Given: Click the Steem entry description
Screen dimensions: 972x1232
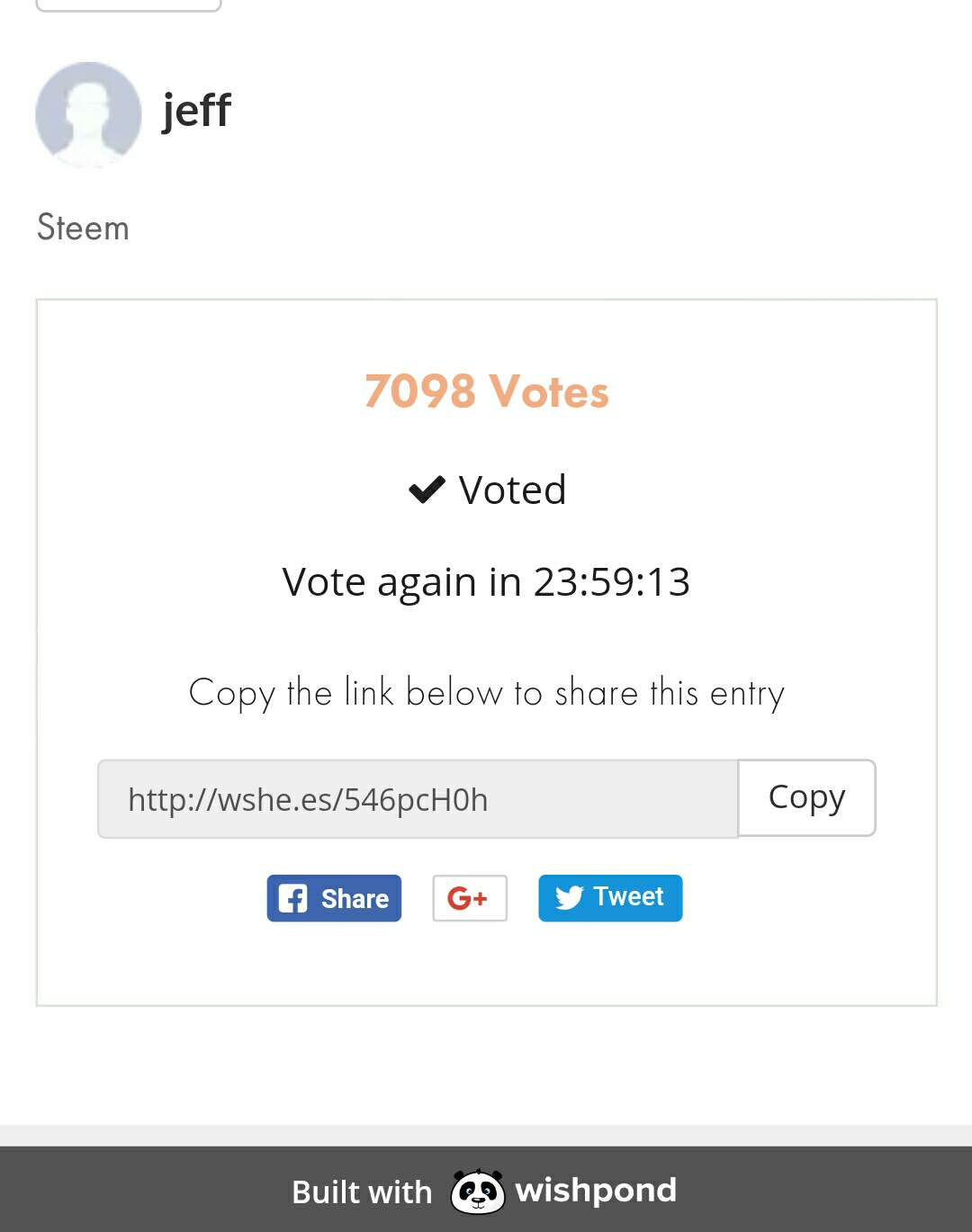Looking at the screenshot, I should tap(83, 228).
